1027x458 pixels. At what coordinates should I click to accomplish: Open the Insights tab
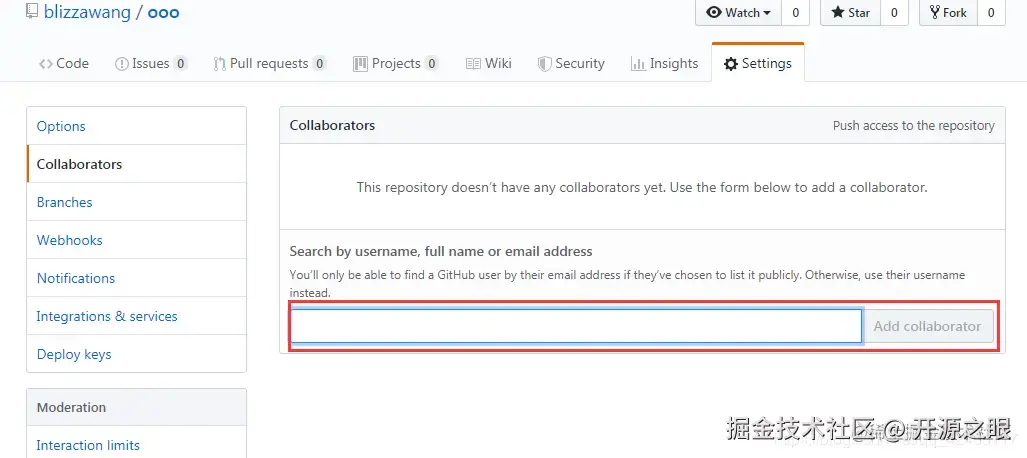pos(664,64)
